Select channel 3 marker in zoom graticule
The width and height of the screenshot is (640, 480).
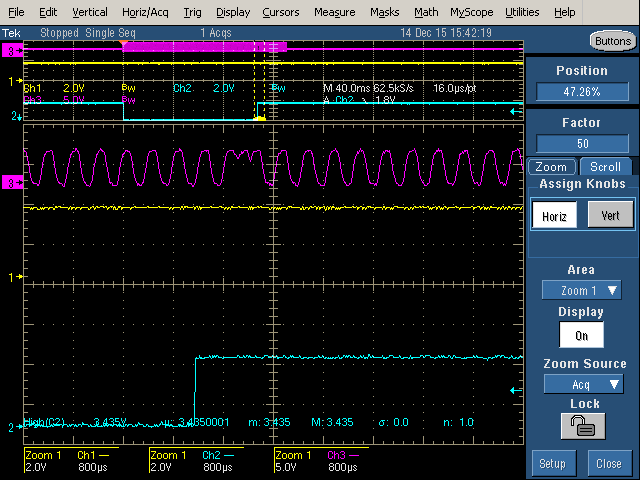(x=12, y=182)
